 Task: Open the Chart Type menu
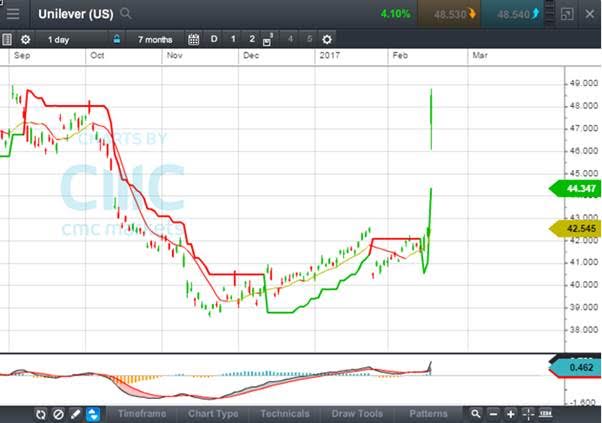point(213,414)
